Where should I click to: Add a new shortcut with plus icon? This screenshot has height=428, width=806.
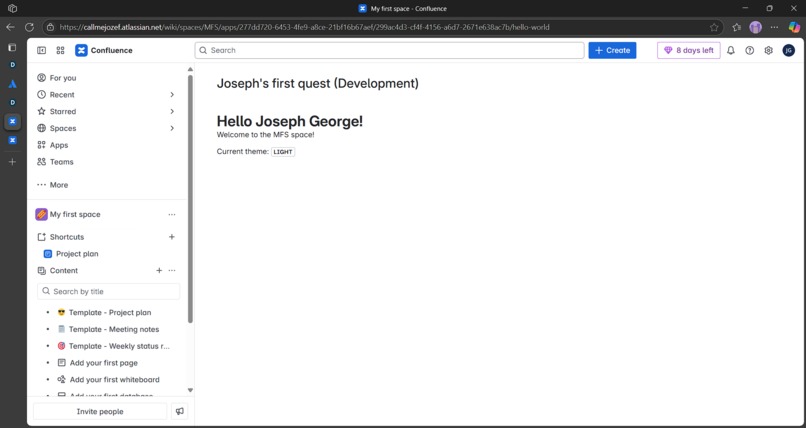(x=172, y=237)
